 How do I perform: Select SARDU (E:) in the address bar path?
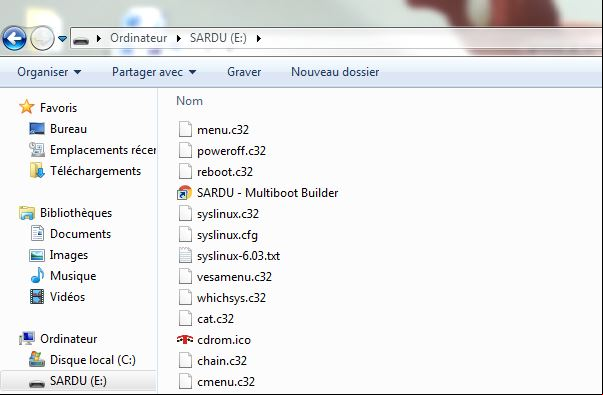tap(218, 38)
